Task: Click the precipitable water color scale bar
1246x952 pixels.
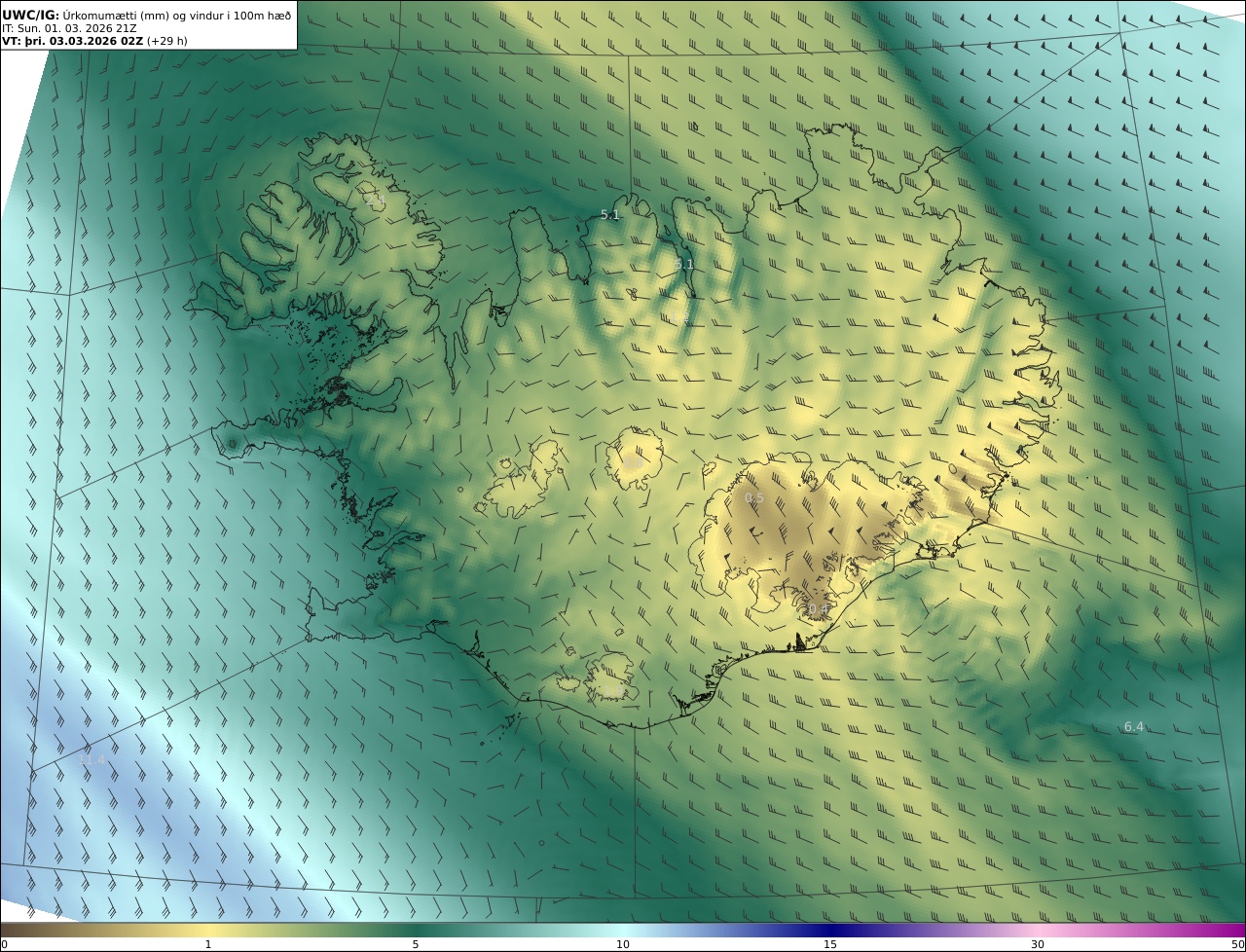Action: (623, 930)
